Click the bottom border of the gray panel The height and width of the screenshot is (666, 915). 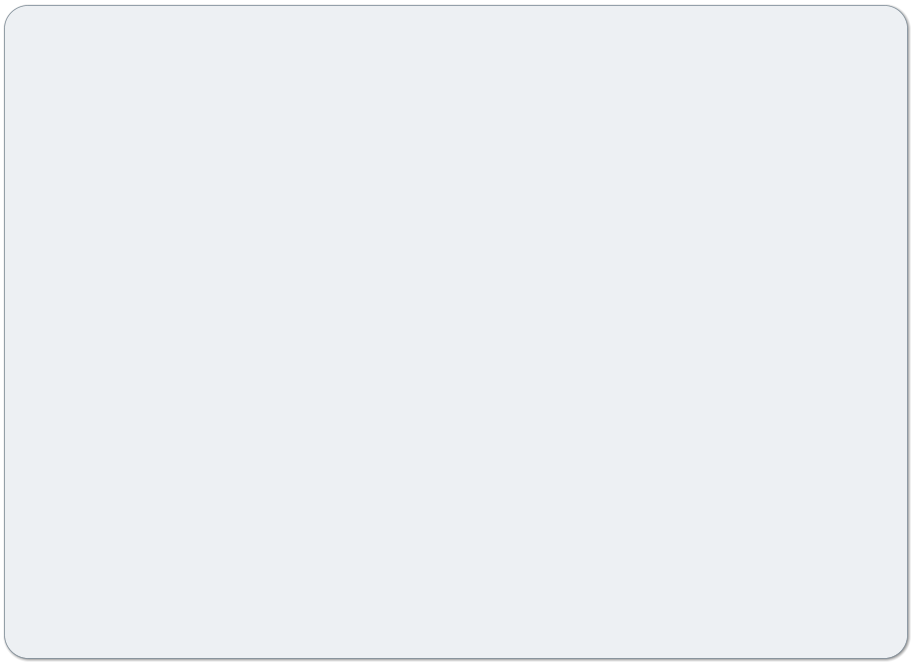(x=456, y=658)
